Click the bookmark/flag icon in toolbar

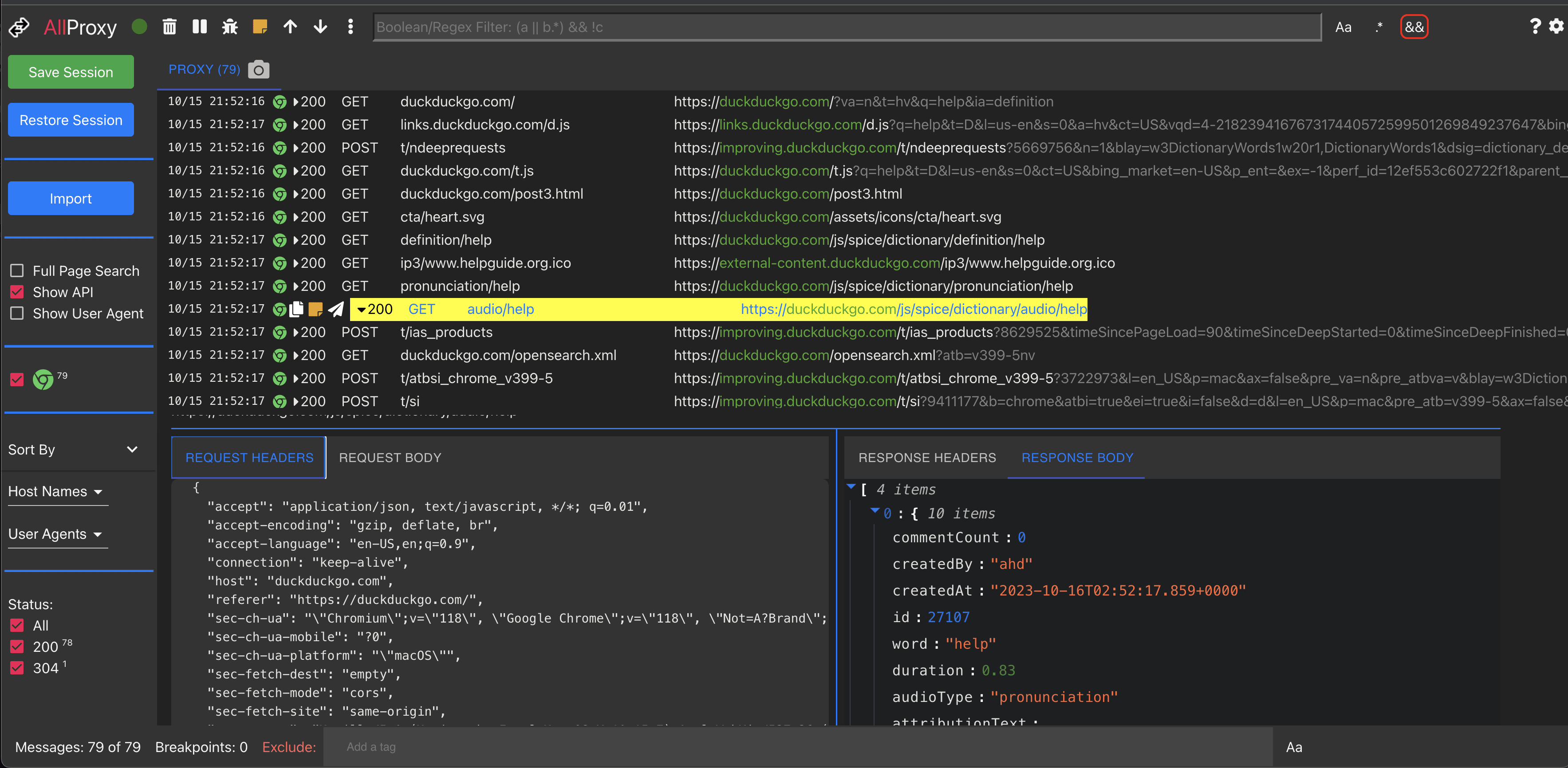pyautogui.click(x=259, y=26)
